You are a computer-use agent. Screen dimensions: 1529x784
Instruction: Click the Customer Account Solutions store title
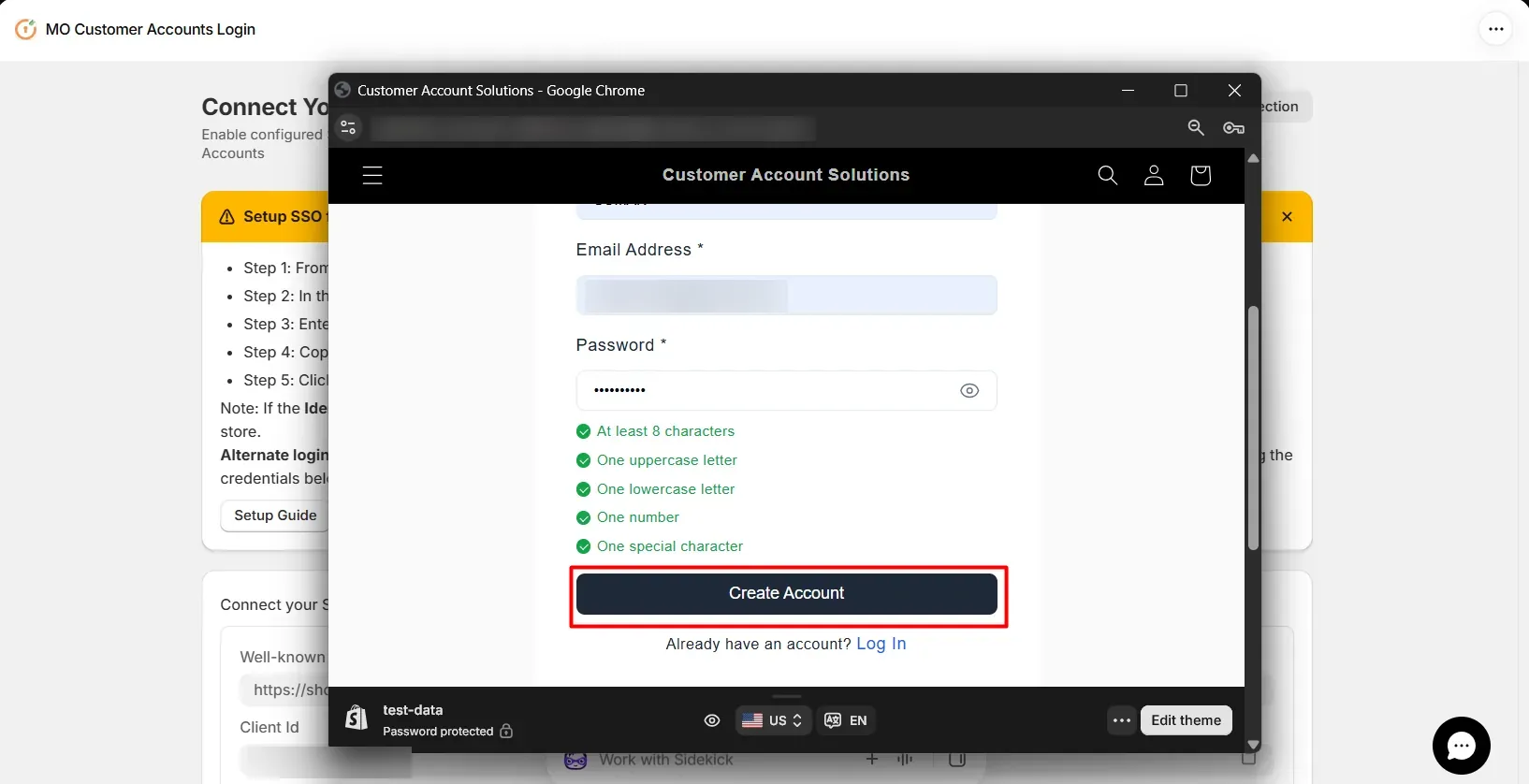(x=786, y=175)
